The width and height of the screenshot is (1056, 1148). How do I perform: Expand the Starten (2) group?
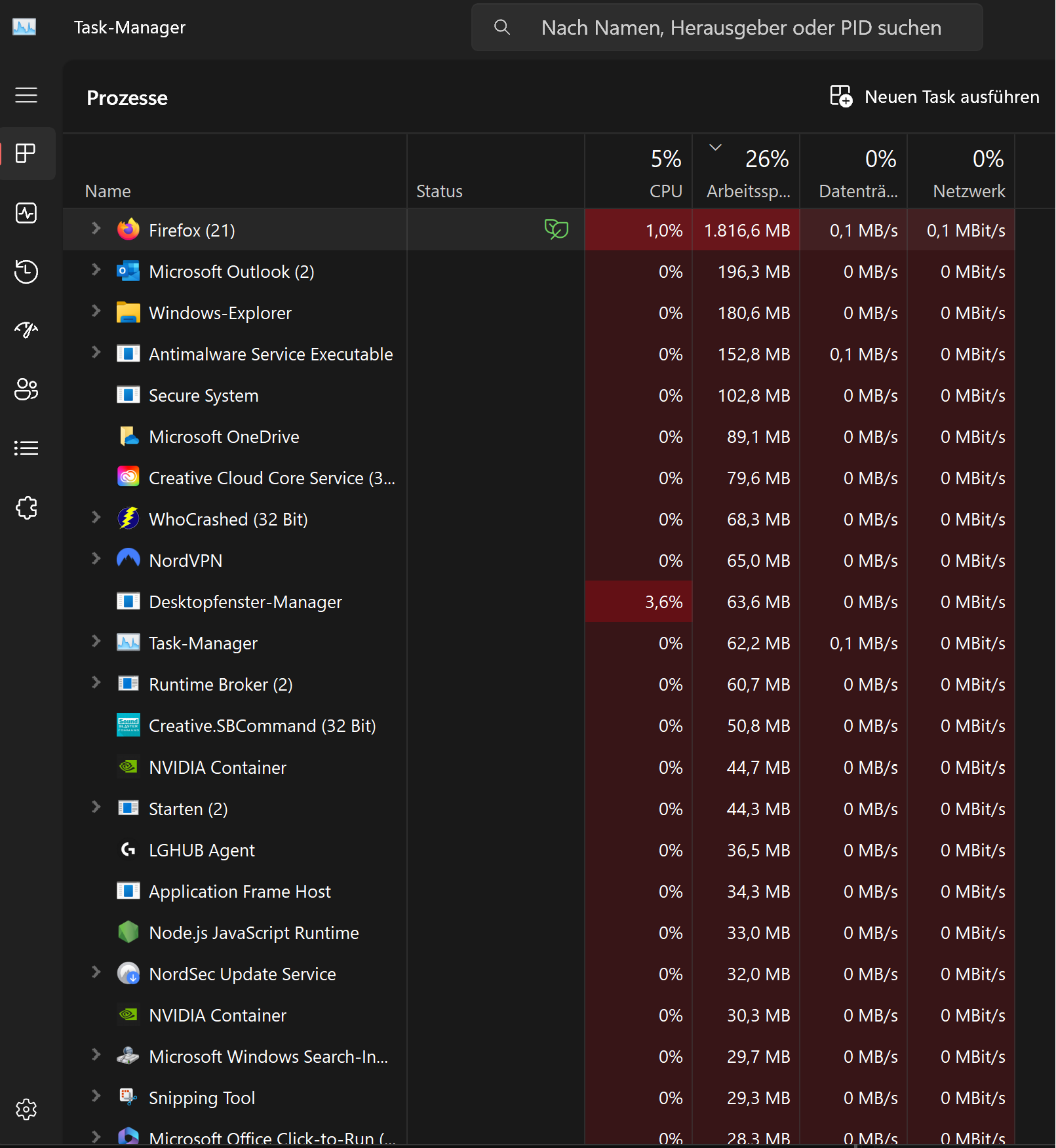pos(96,807)
